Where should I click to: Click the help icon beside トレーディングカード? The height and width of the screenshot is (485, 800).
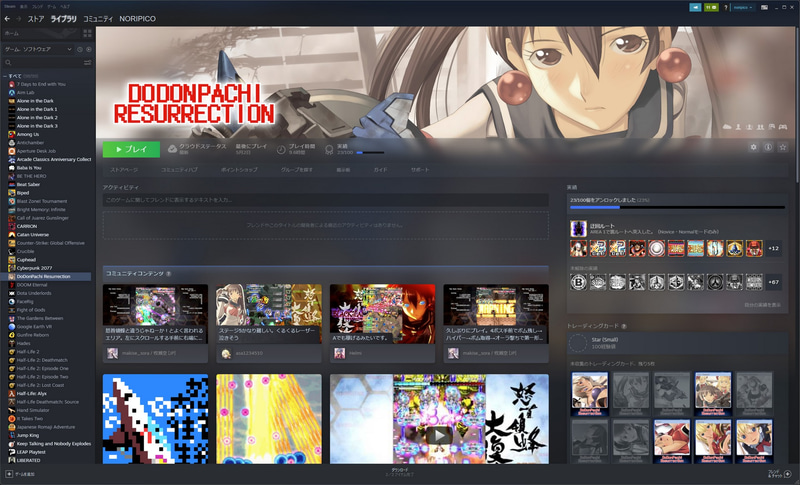pyautogui.click(x=624, y=326)
